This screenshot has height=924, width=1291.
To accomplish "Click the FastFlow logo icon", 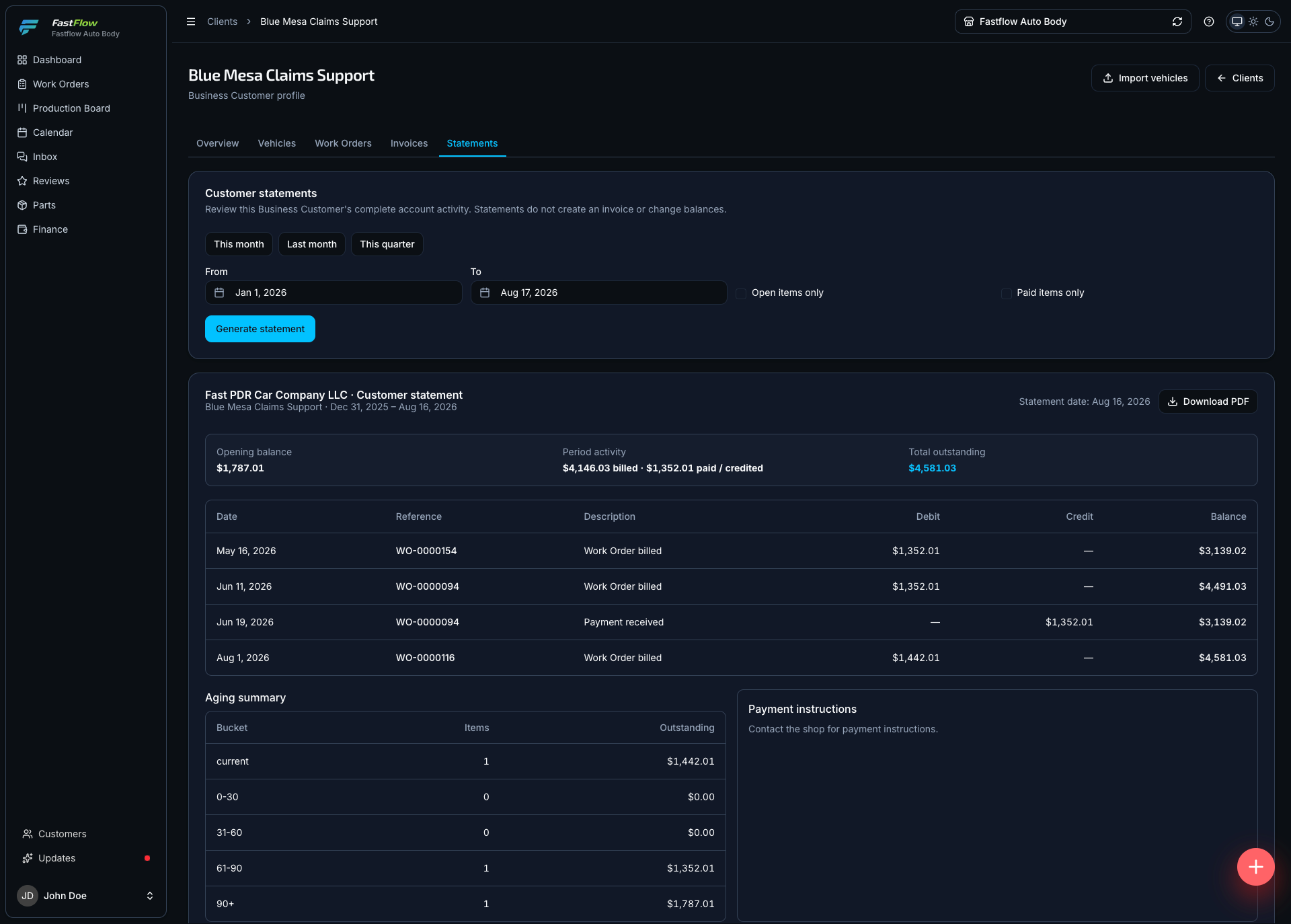I will pos(28,27).
